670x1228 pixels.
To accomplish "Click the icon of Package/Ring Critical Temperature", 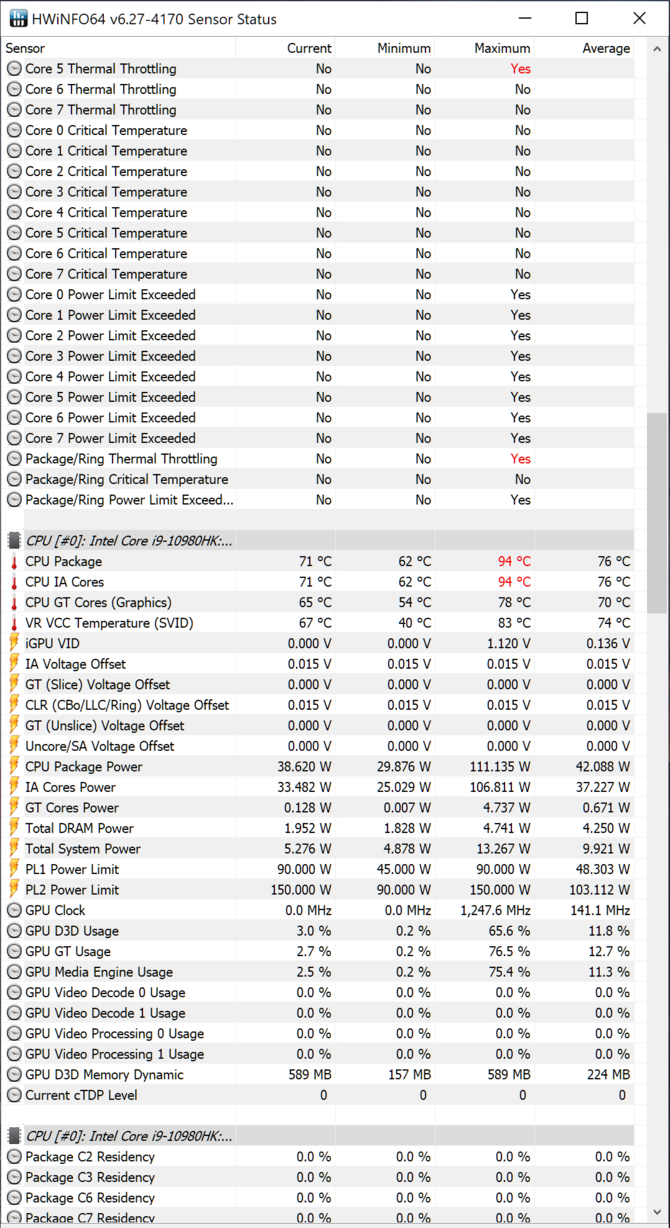I will point(14,479).
